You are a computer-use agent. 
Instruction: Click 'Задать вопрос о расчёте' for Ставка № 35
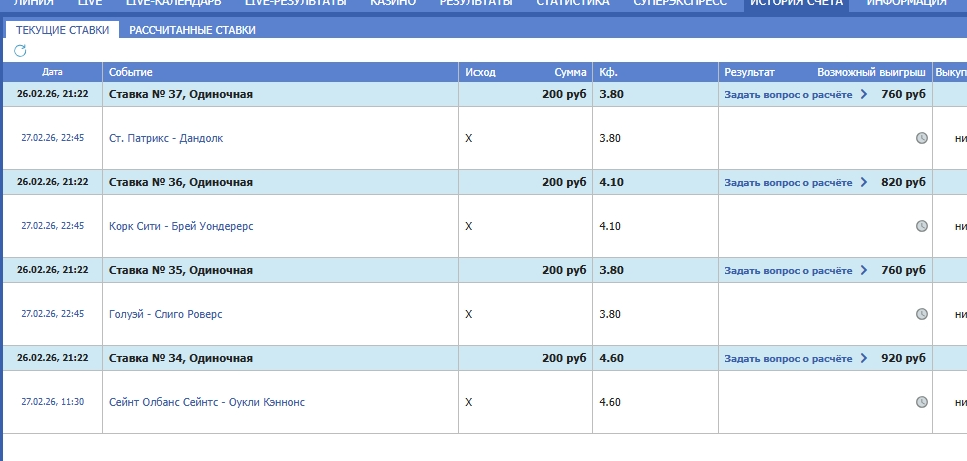point(788,270)
